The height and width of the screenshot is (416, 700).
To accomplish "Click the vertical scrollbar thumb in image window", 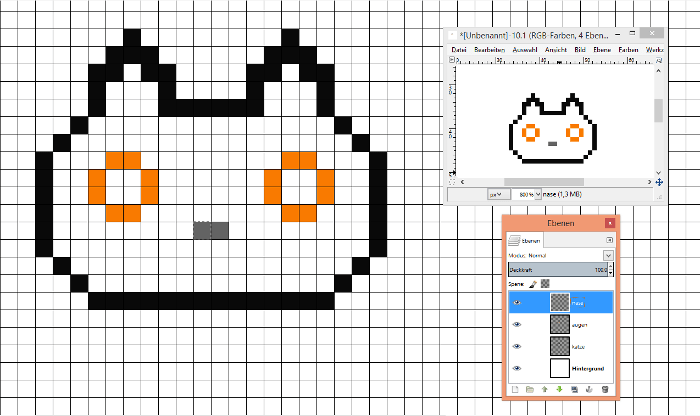I will [658, 110].
